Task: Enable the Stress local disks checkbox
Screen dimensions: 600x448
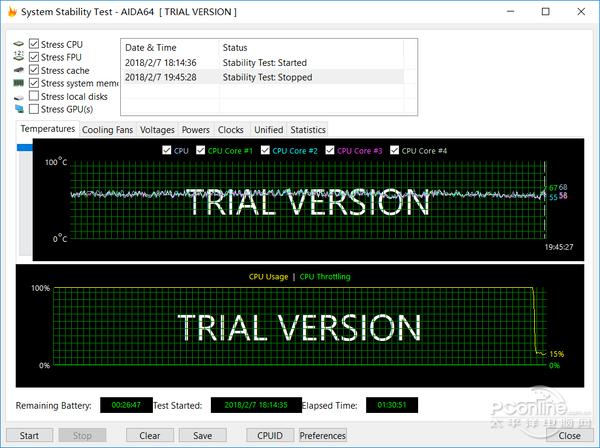Action: tap(34, 96)
